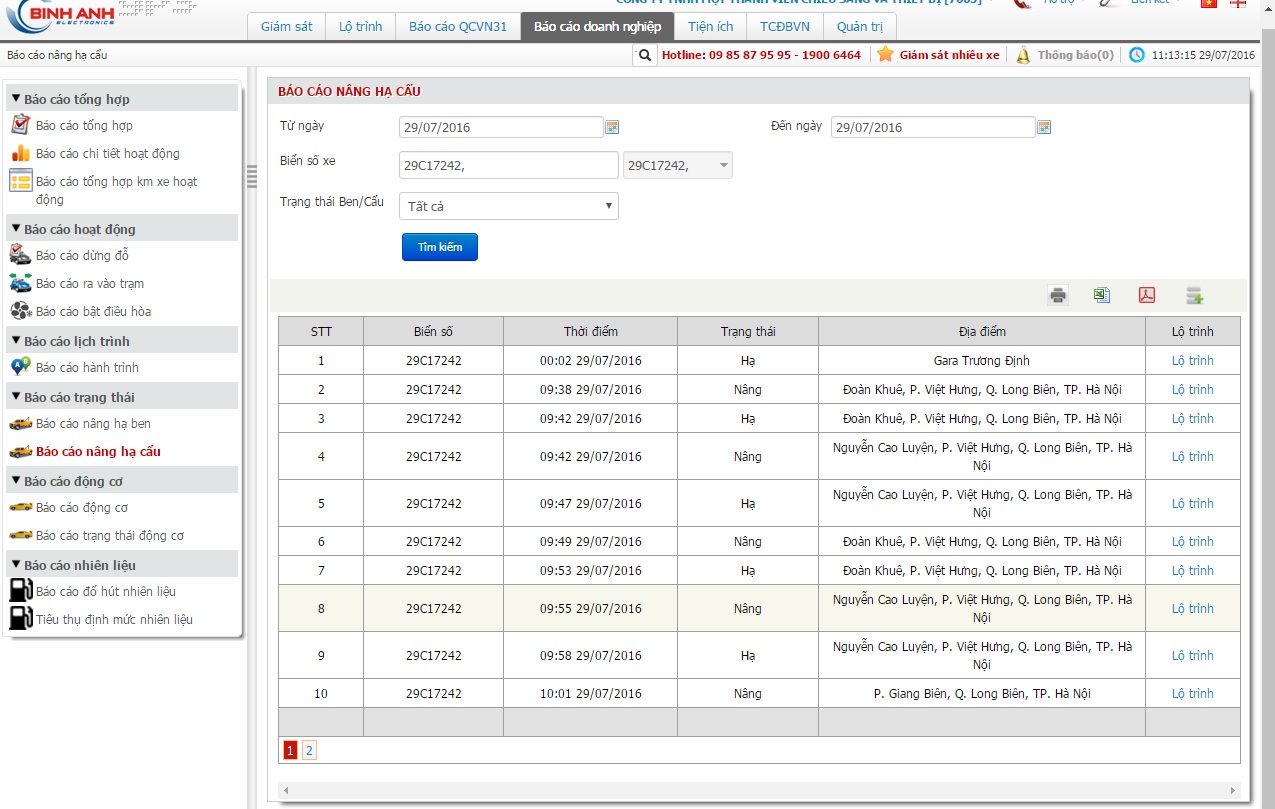Click the map pin icon for hành trình

(20, 367)
